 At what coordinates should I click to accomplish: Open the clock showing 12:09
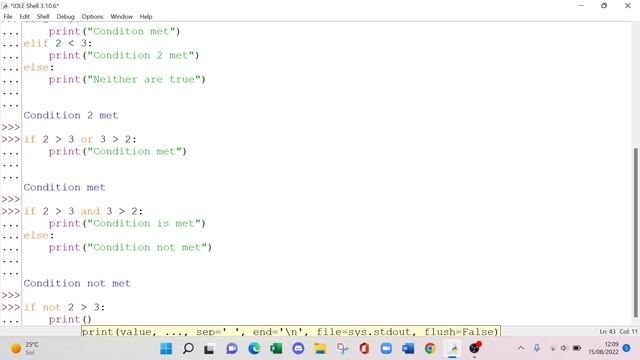[603, 348]
